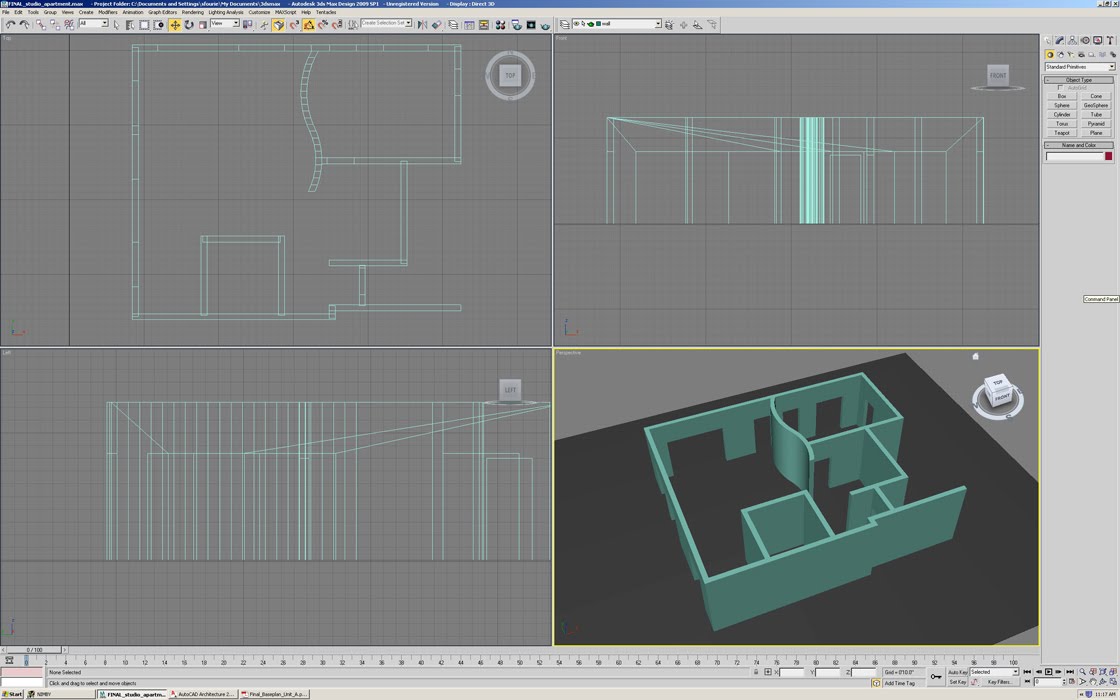The width and height of the screenshot is (1120, 700).
Task: Open the key mode 'Selected' dropdown
Action: 994,672
